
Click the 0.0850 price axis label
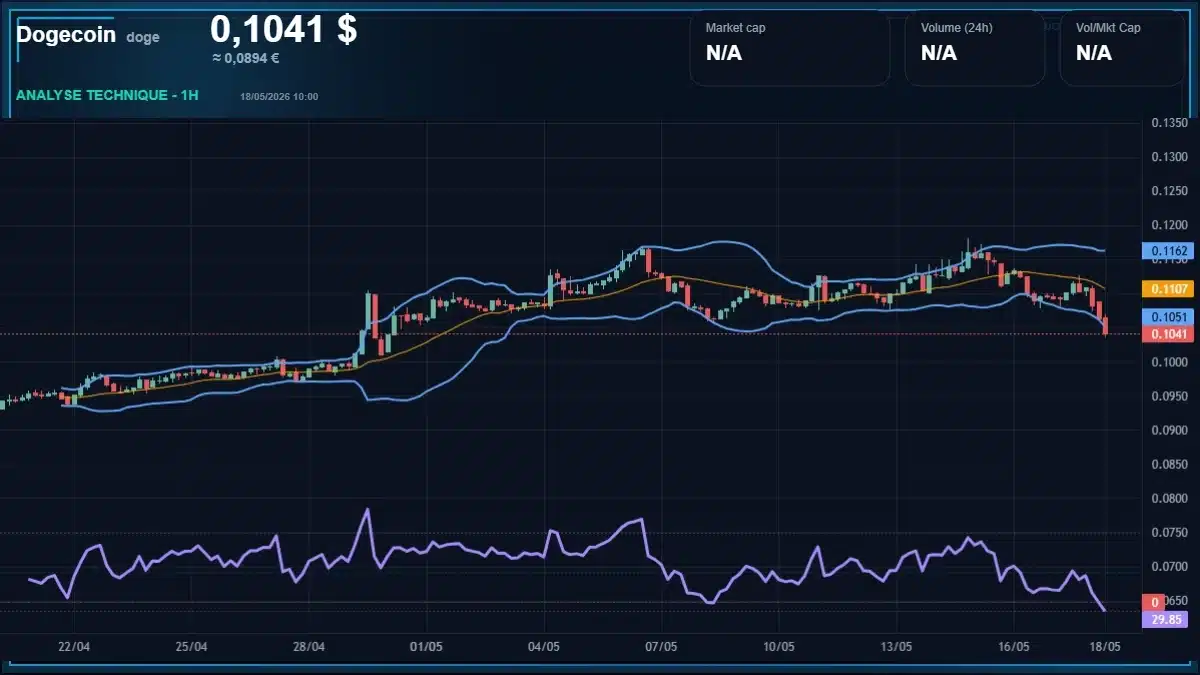pyautogui.click(x=1169, y=464)
